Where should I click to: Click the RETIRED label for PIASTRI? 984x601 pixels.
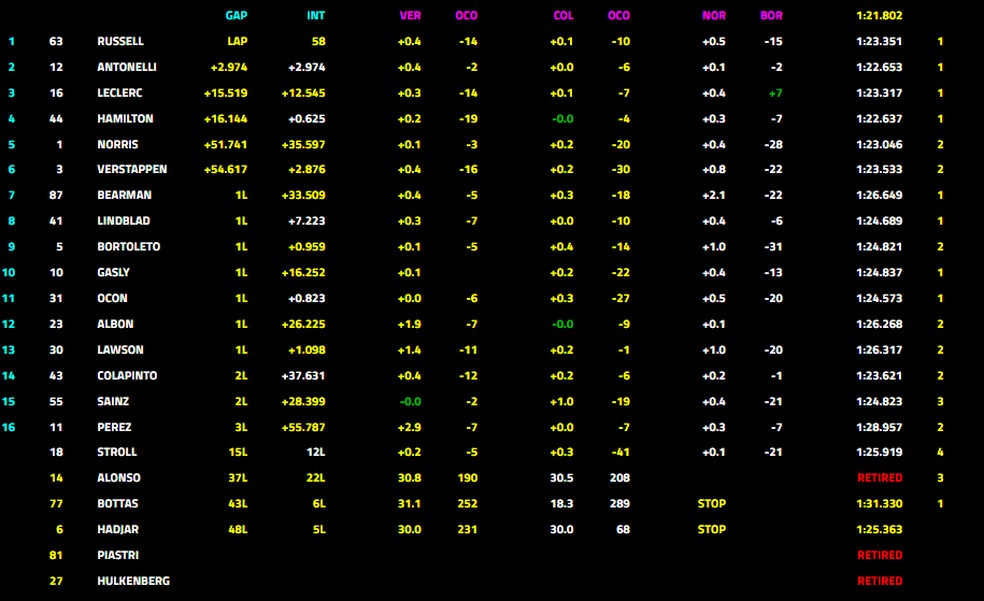coord(880,554)
